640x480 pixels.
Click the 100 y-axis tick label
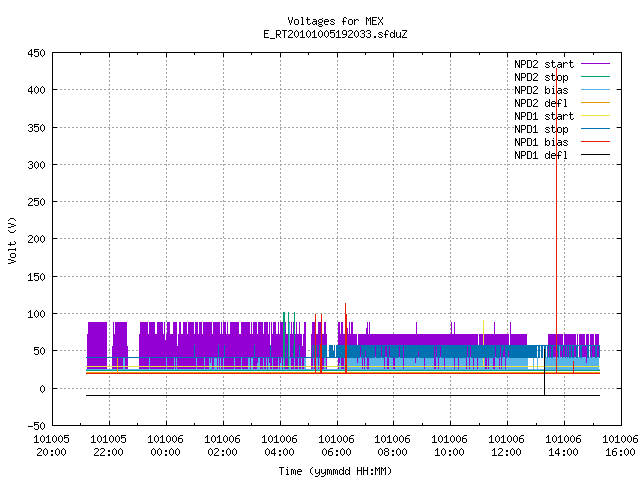coord(36,314)
